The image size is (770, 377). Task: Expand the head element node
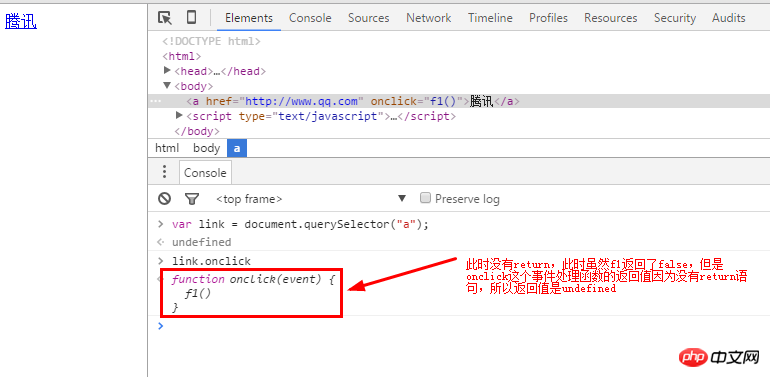click(167, 71)
